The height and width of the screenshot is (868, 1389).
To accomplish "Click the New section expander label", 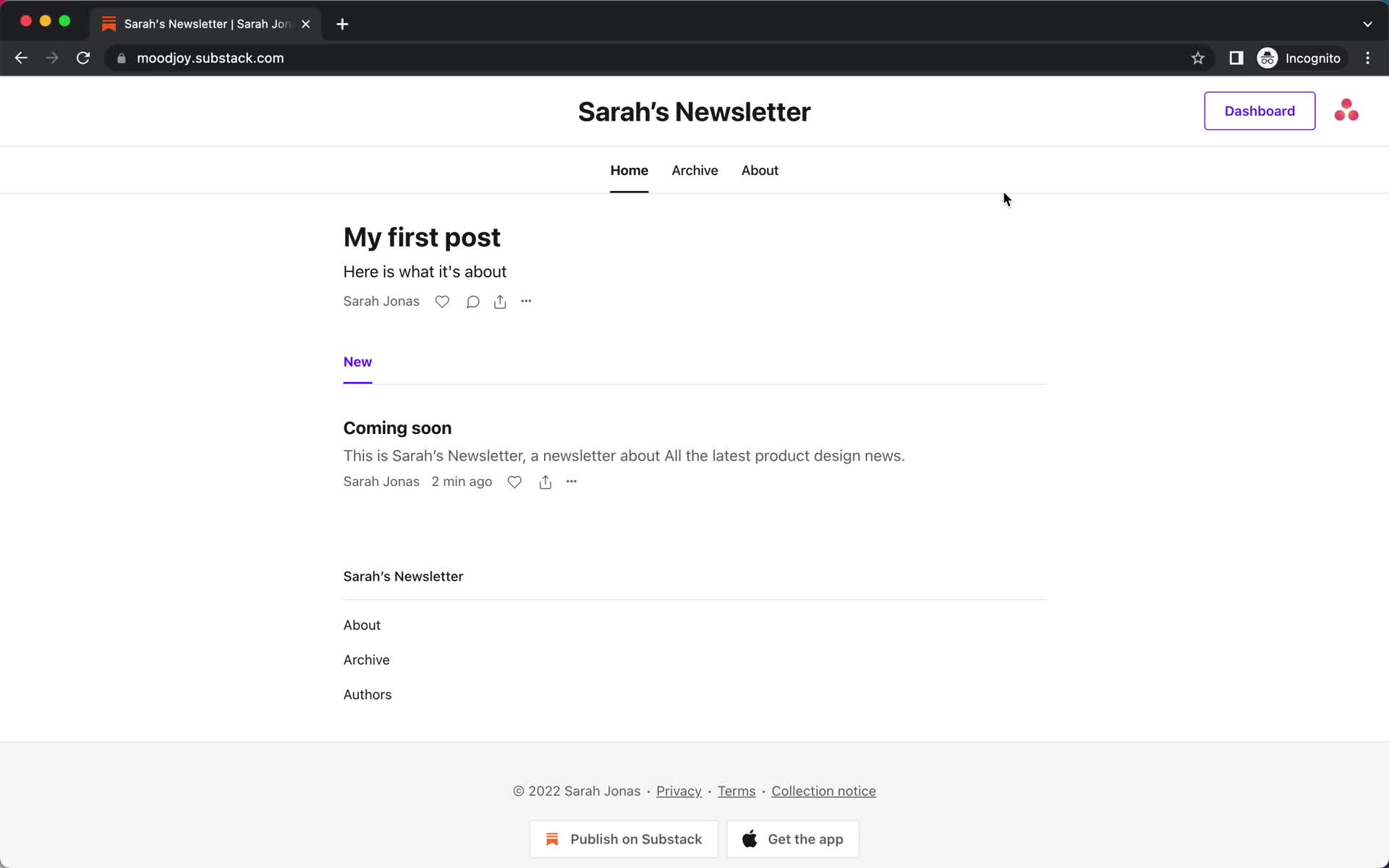I will (x=357, y=361).
